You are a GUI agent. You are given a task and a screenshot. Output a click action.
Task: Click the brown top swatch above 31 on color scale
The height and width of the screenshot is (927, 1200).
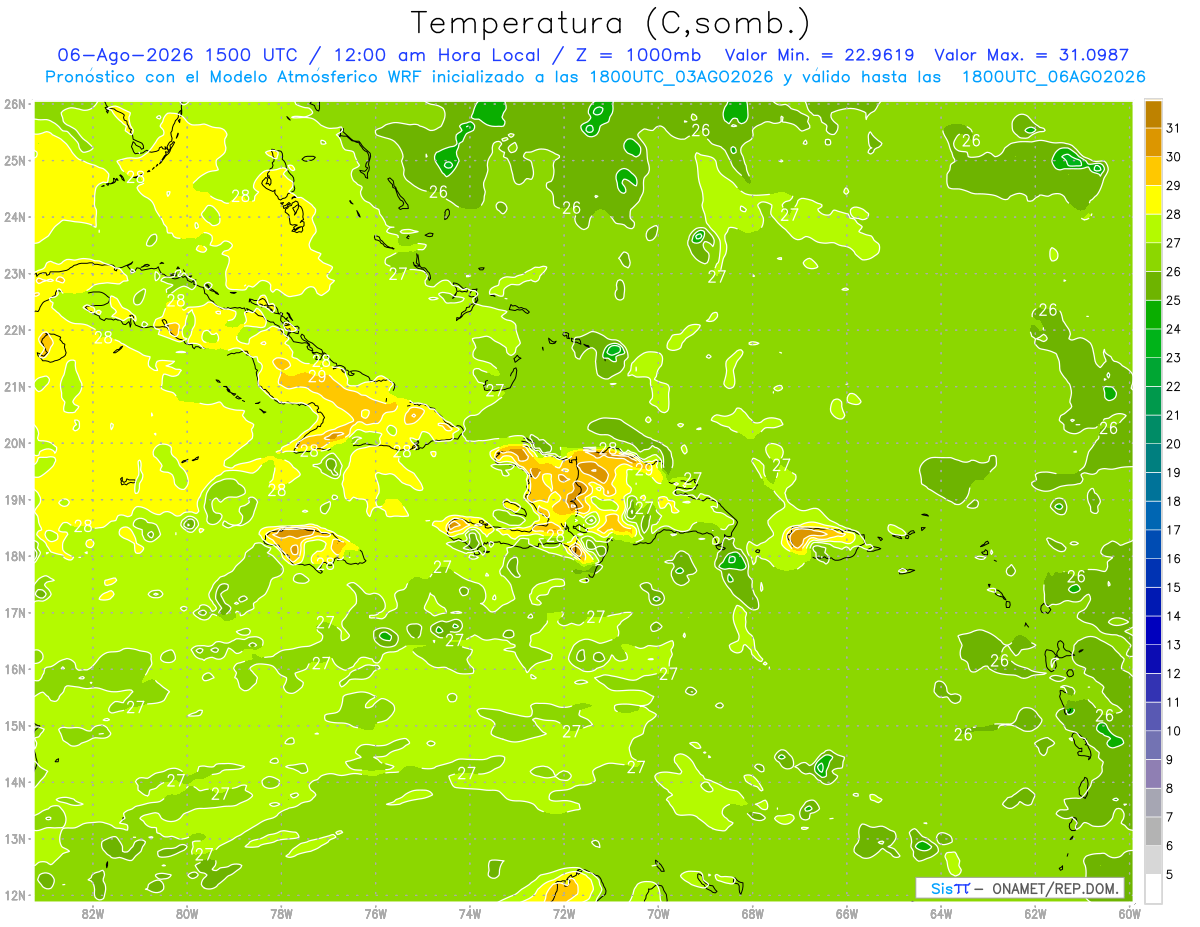coord(1153,114)
